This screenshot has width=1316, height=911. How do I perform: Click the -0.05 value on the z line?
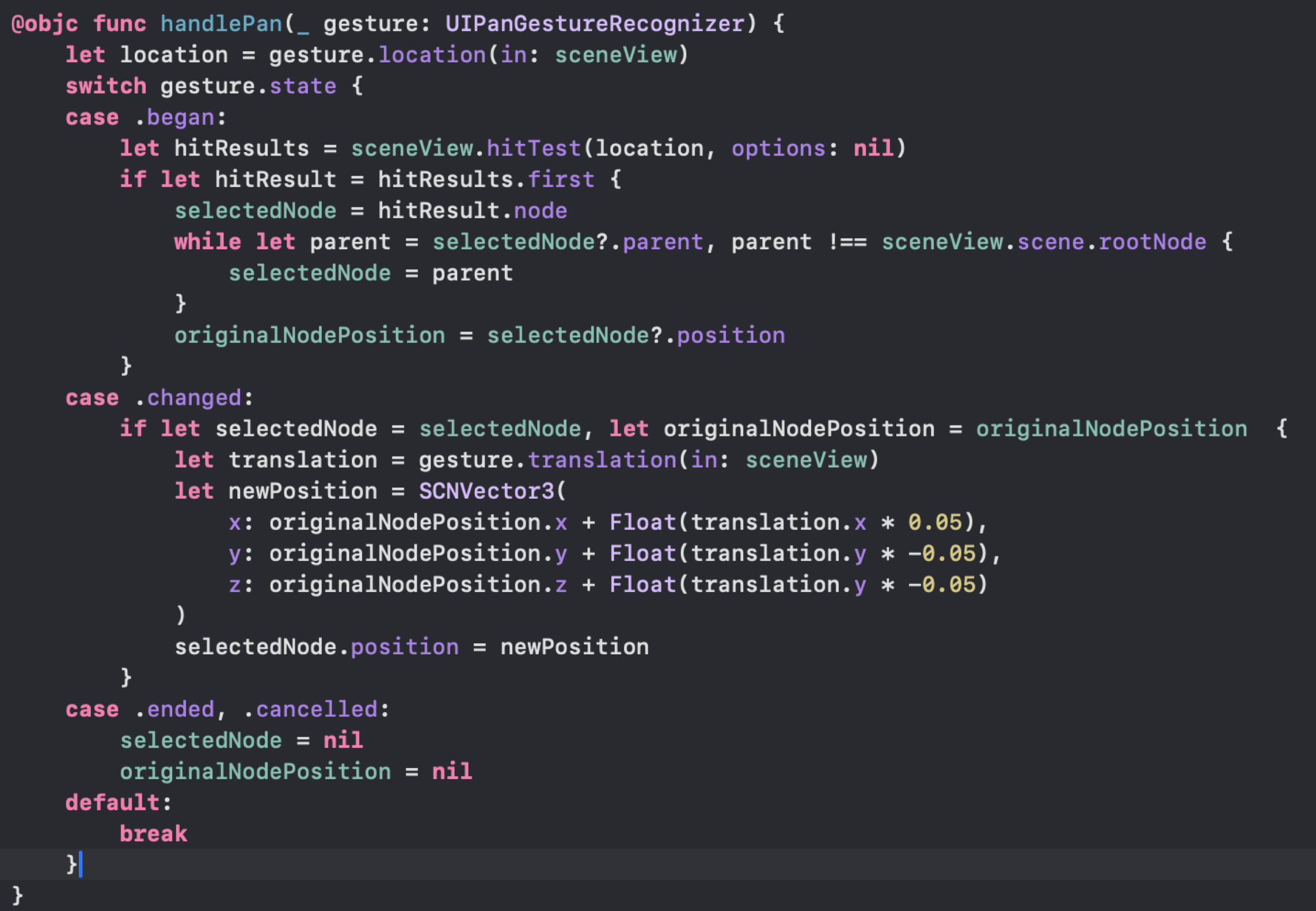942,584
